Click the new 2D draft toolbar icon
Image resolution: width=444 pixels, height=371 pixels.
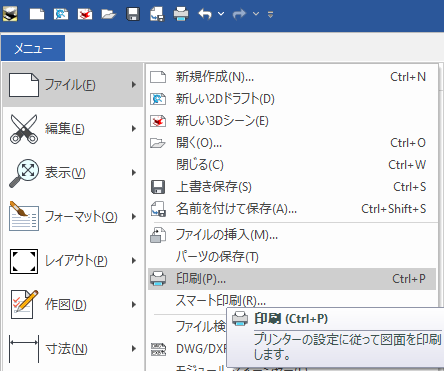61,14
